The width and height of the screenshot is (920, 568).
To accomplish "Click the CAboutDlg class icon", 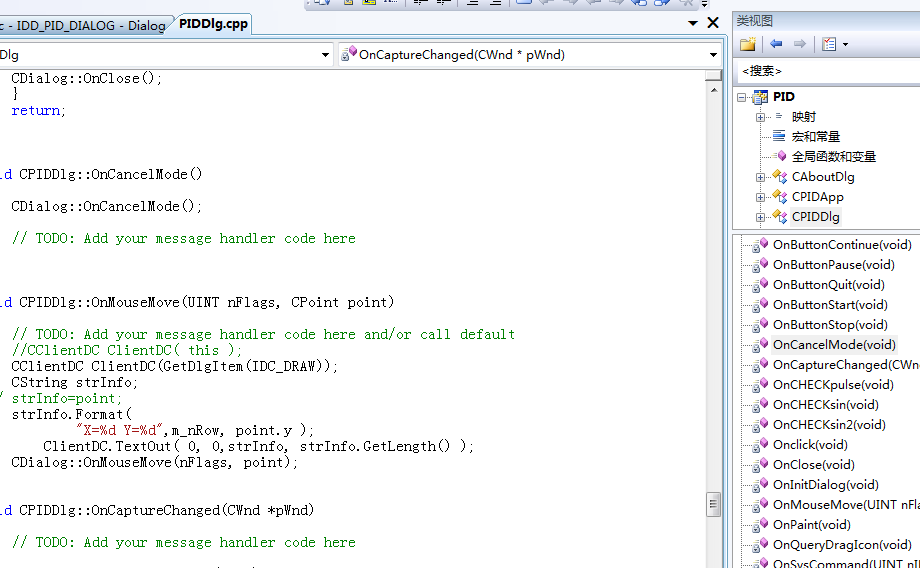I will pyautogui.click(x=780, y=176).
